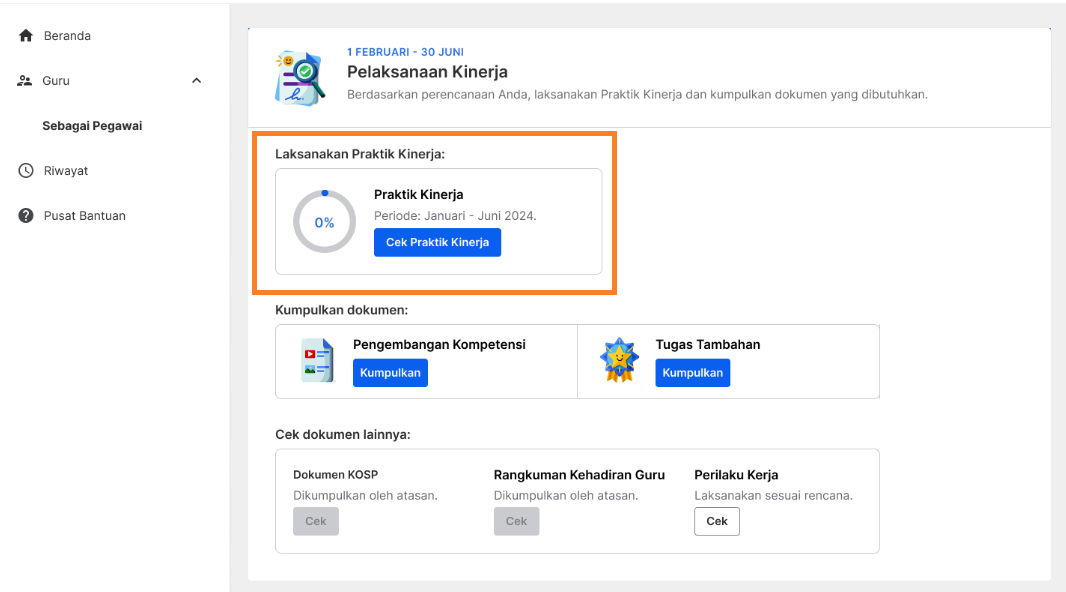Click the Pusat Bantuan question mark icon
1066x592 pixels.
click(26, 215)
